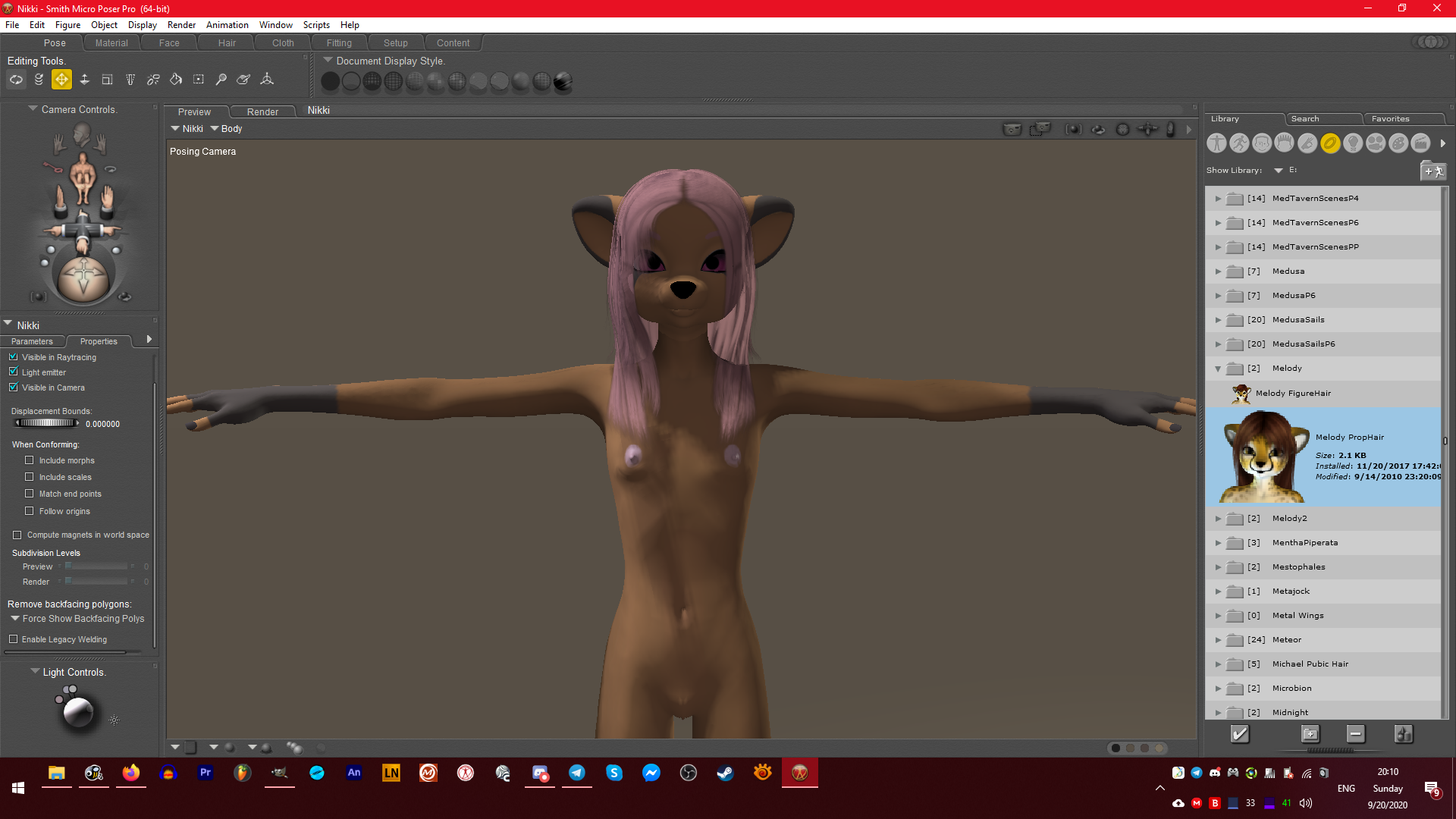Enable the Include morphs checkbox
1456x819 pixels.
30,460
